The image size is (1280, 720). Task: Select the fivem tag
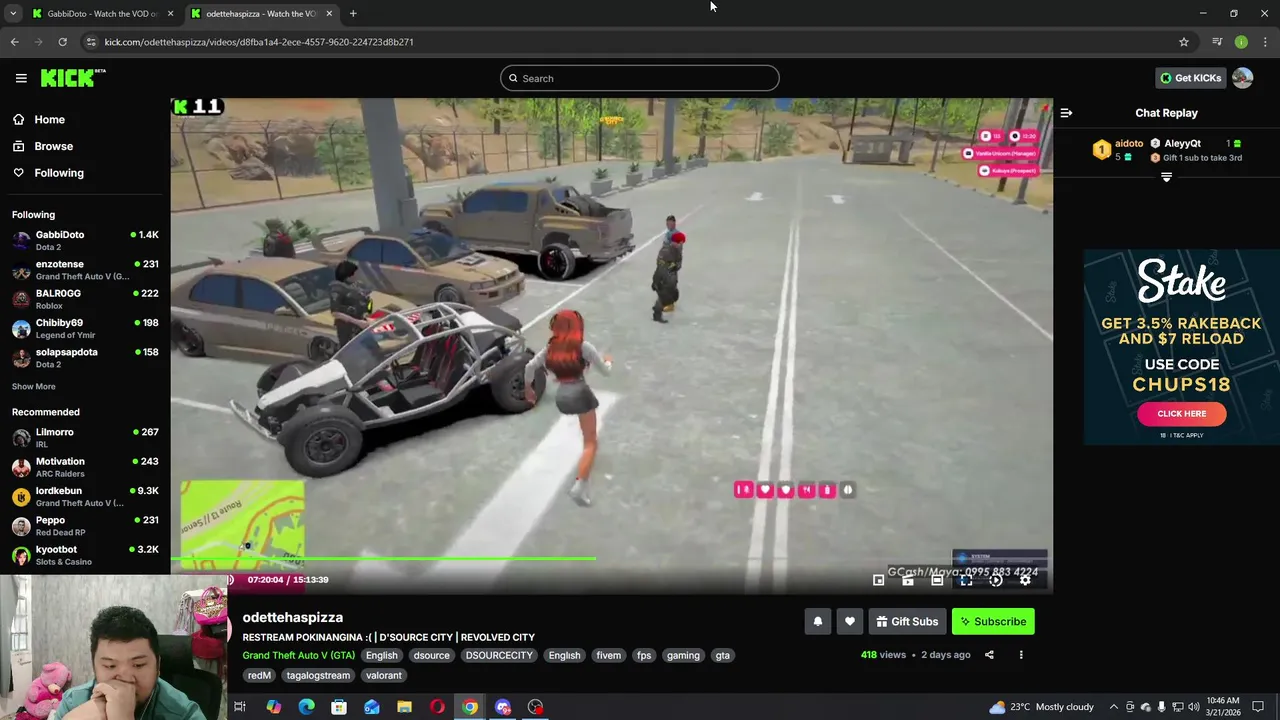click(x=609, y=656)
